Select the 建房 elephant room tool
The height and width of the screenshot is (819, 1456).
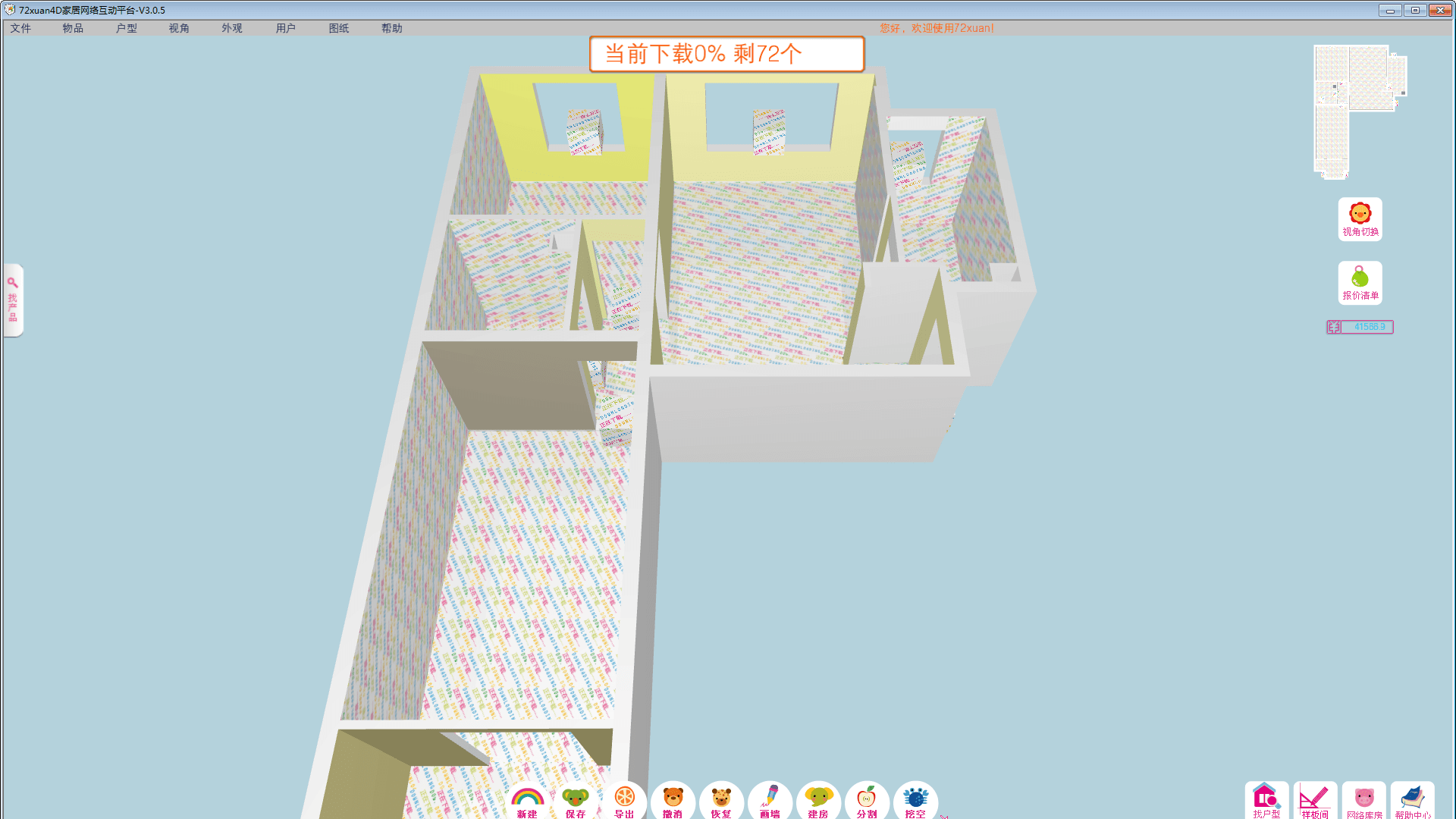click(x=818, y=801)
